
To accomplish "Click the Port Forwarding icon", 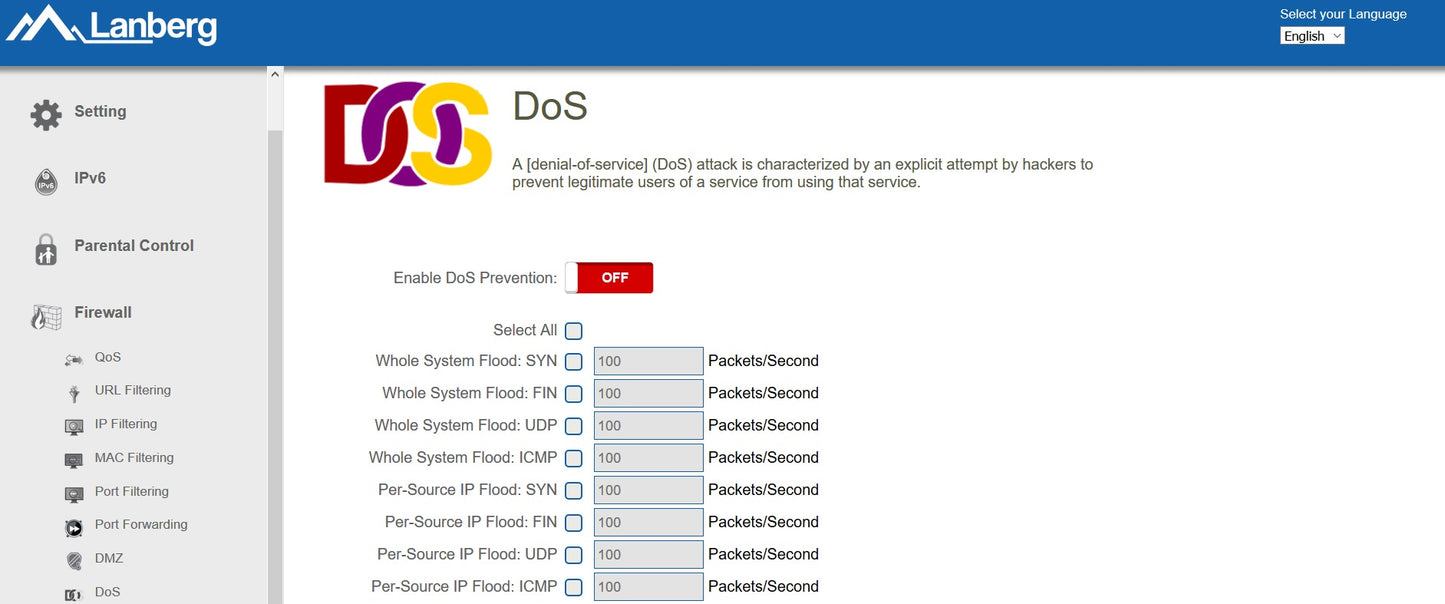I will pyautogui.click(x=74, y=527).
